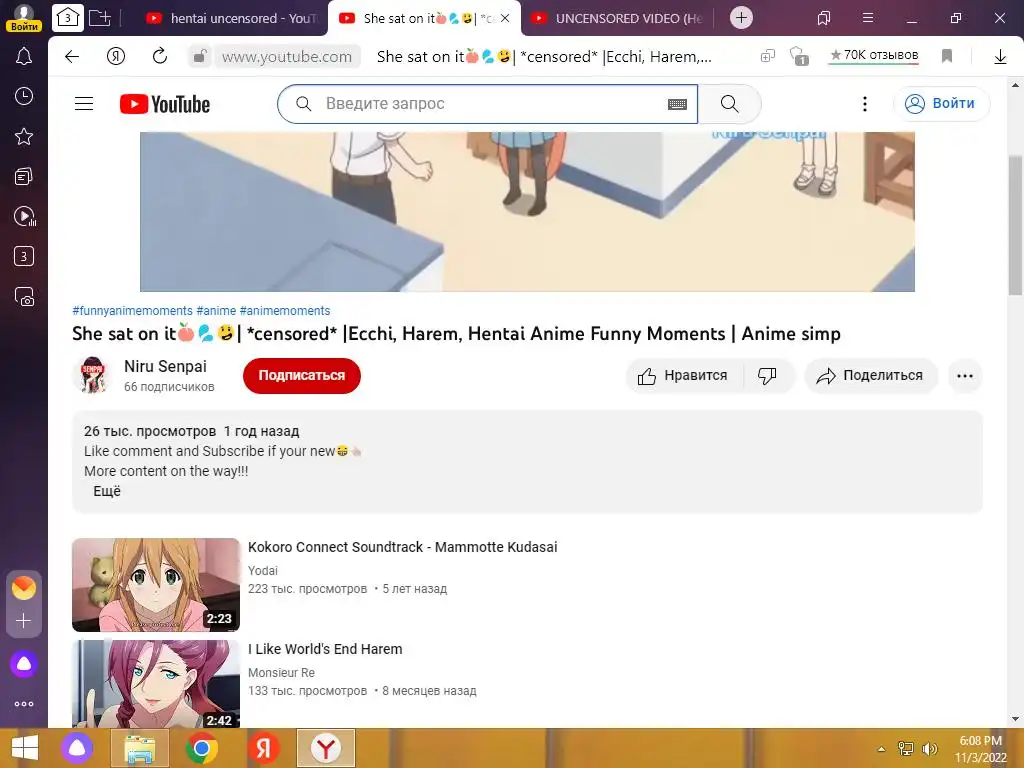Open the on-screen keyboard in search

[677, 104]
